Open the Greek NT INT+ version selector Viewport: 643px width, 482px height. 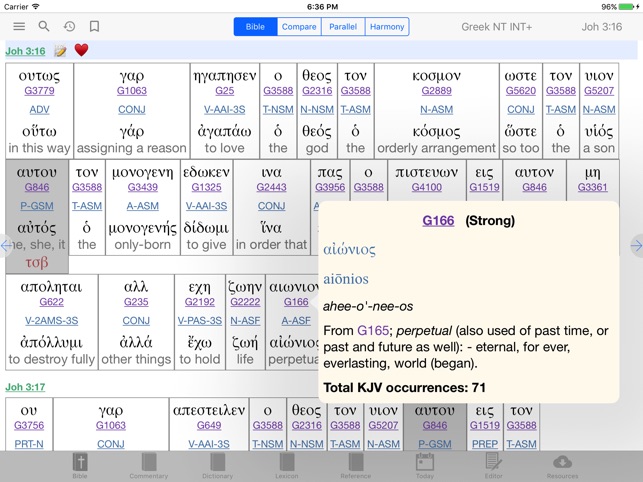pos(497,27)
